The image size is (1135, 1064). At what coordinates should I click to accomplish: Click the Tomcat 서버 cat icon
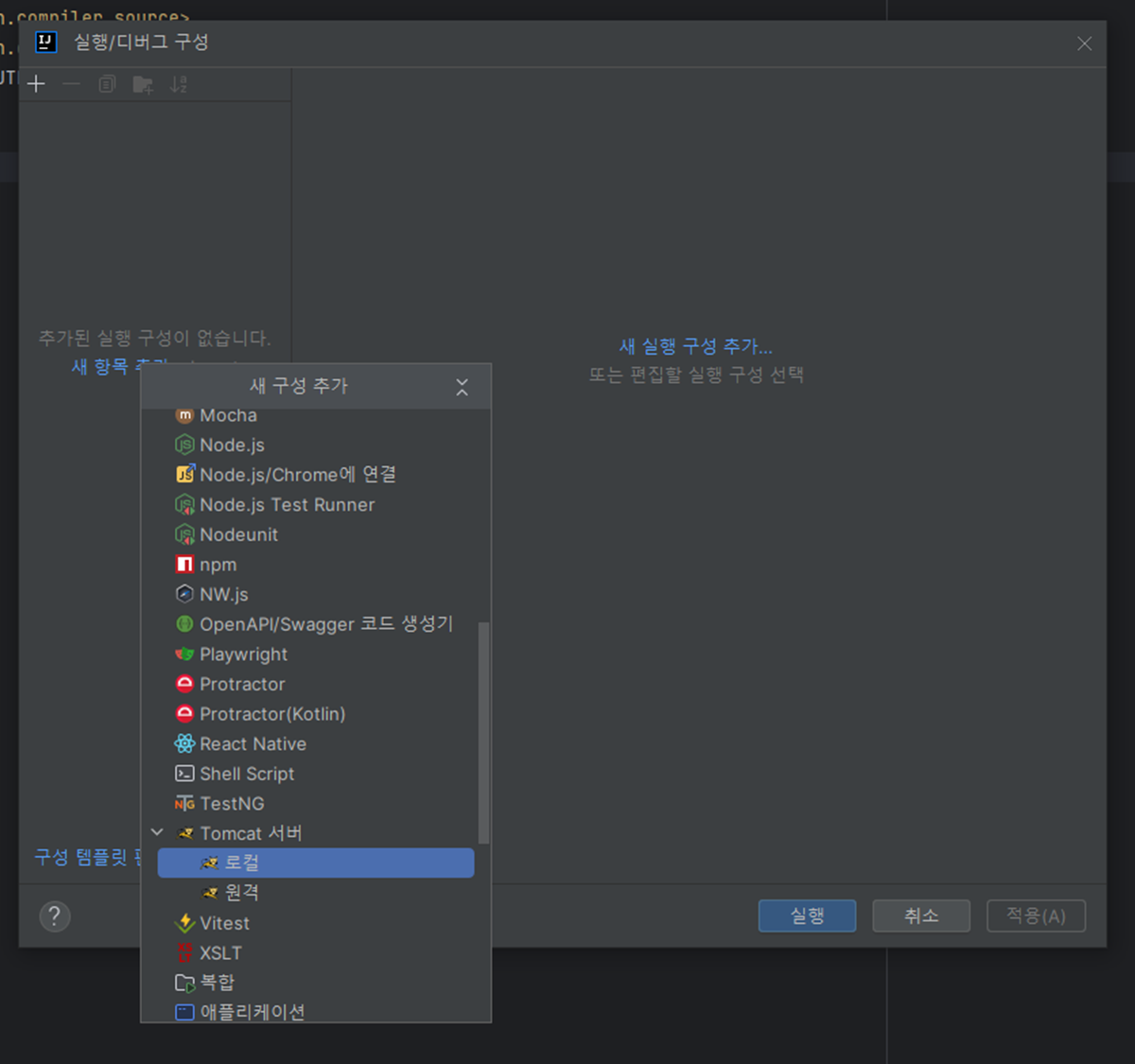pyautogui.click(x=185, y=833)
